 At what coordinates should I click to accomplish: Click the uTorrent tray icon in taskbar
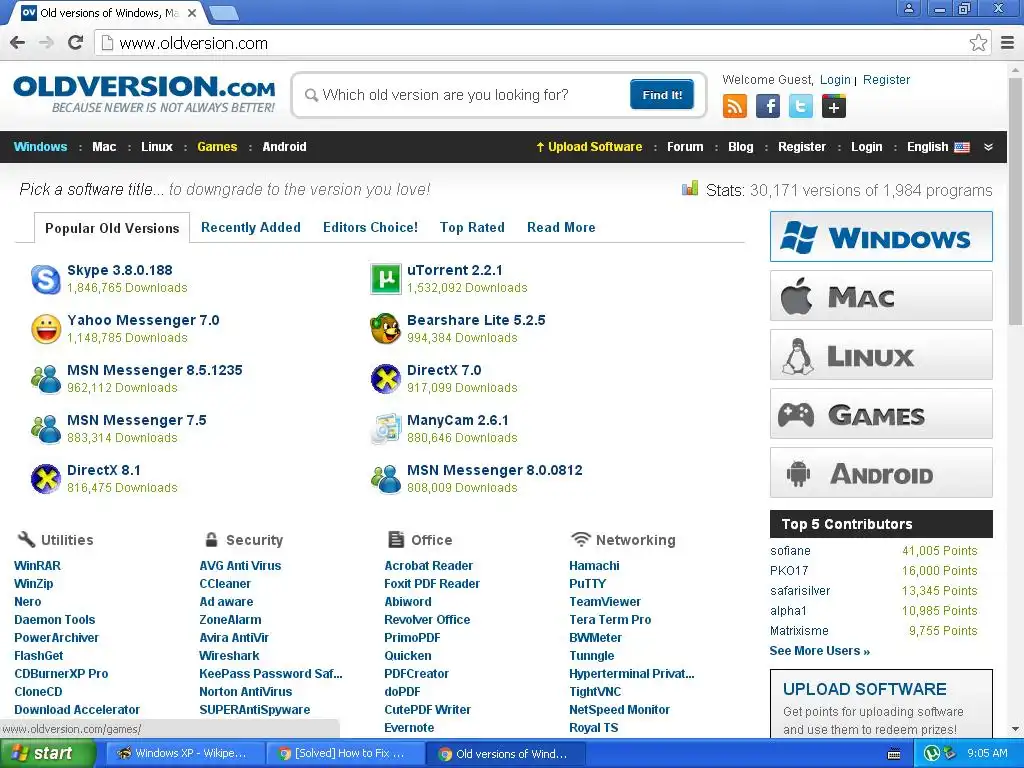point(932,754)
